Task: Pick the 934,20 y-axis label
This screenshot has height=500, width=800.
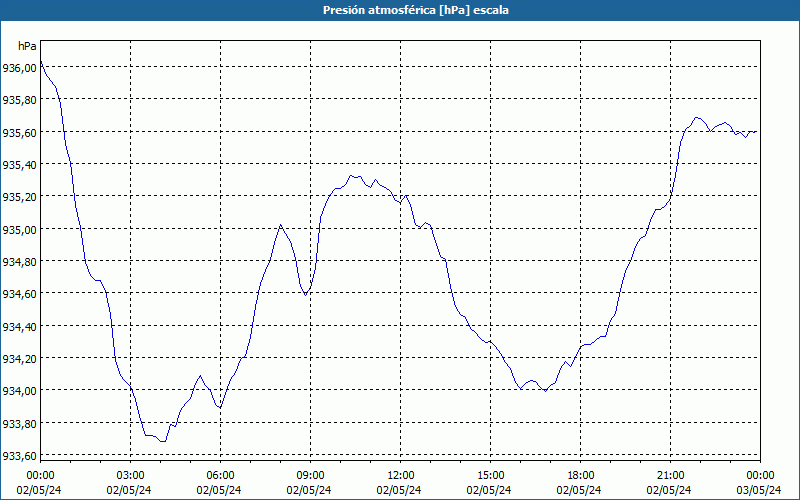Action: tap(19, 358)
